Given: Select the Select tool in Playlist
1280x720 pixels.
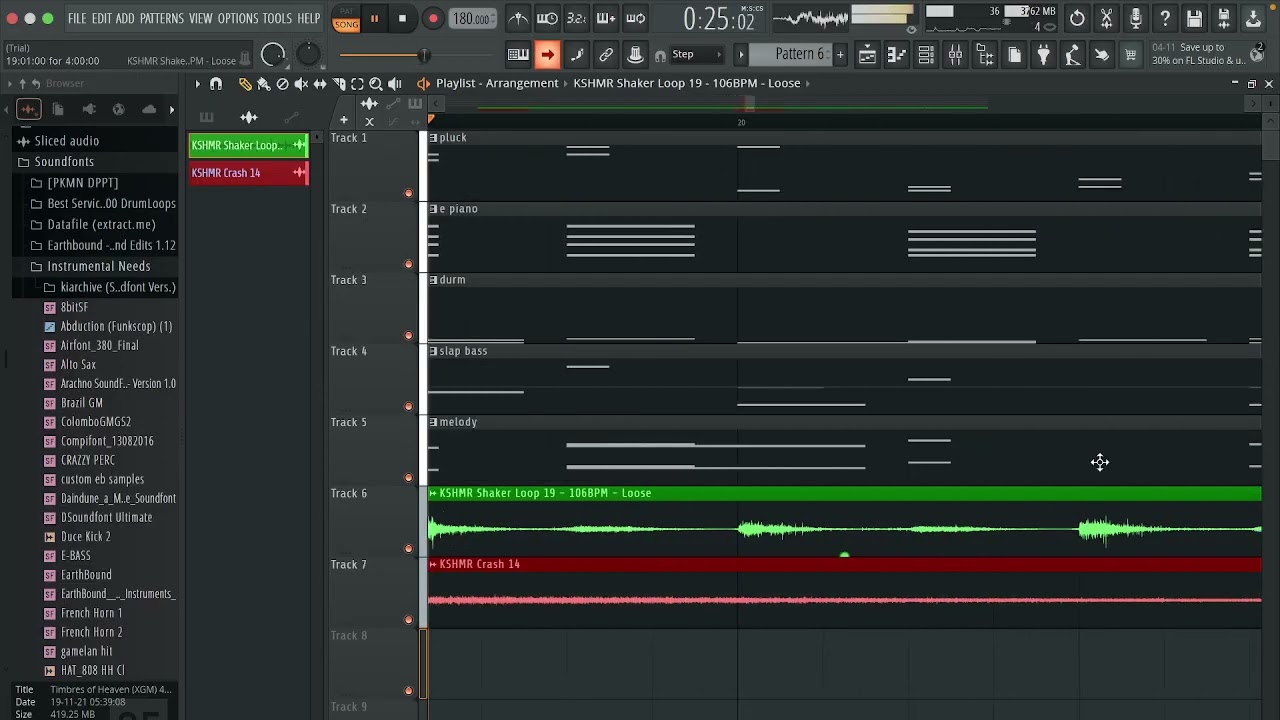Looking at the screenshot, I should click(357, 84).
